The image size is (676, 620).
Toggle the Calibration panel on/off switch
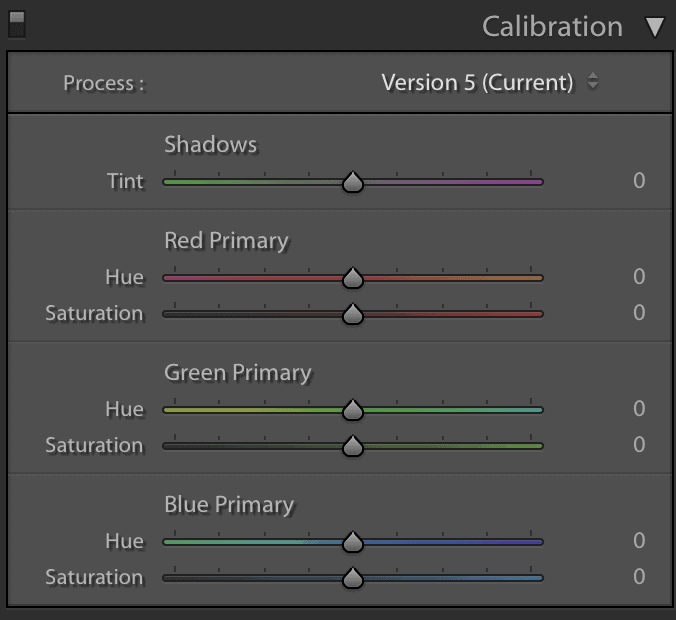[17, 25]
